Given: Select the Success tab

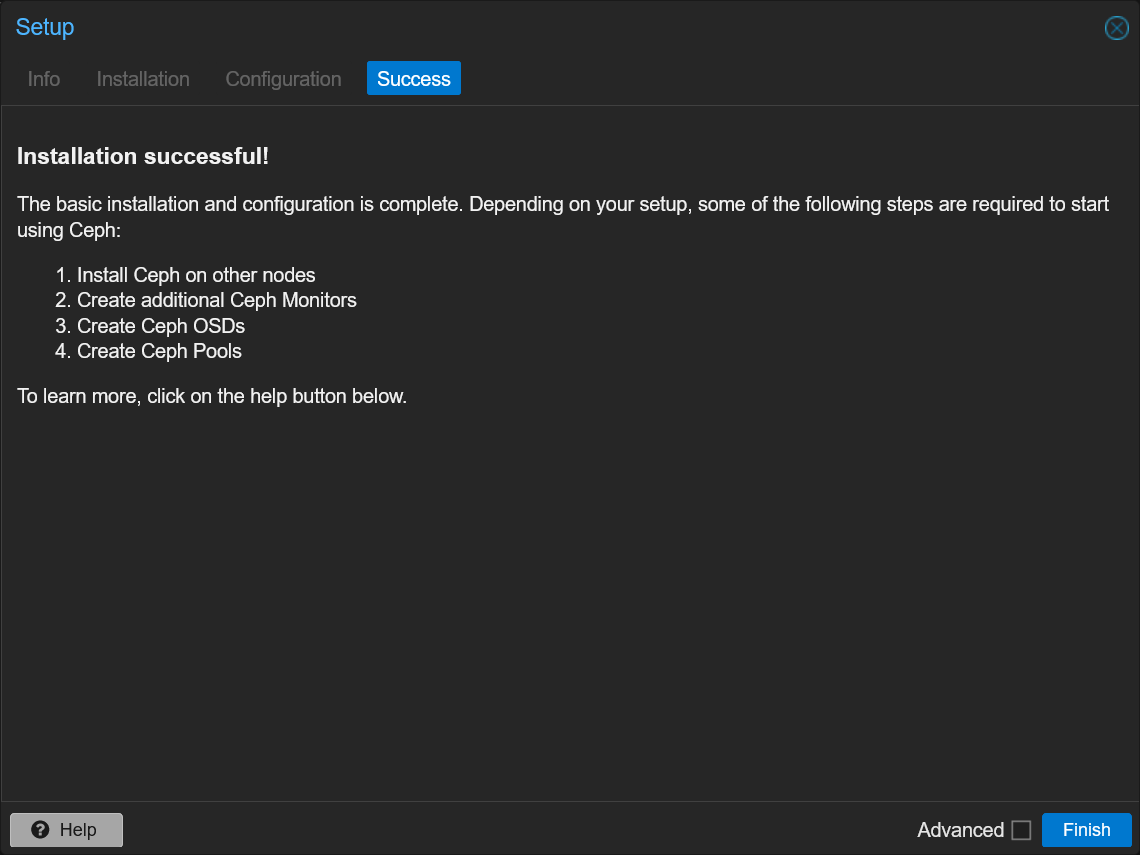Looking at the screenshot, I should [x=414, y=79].
